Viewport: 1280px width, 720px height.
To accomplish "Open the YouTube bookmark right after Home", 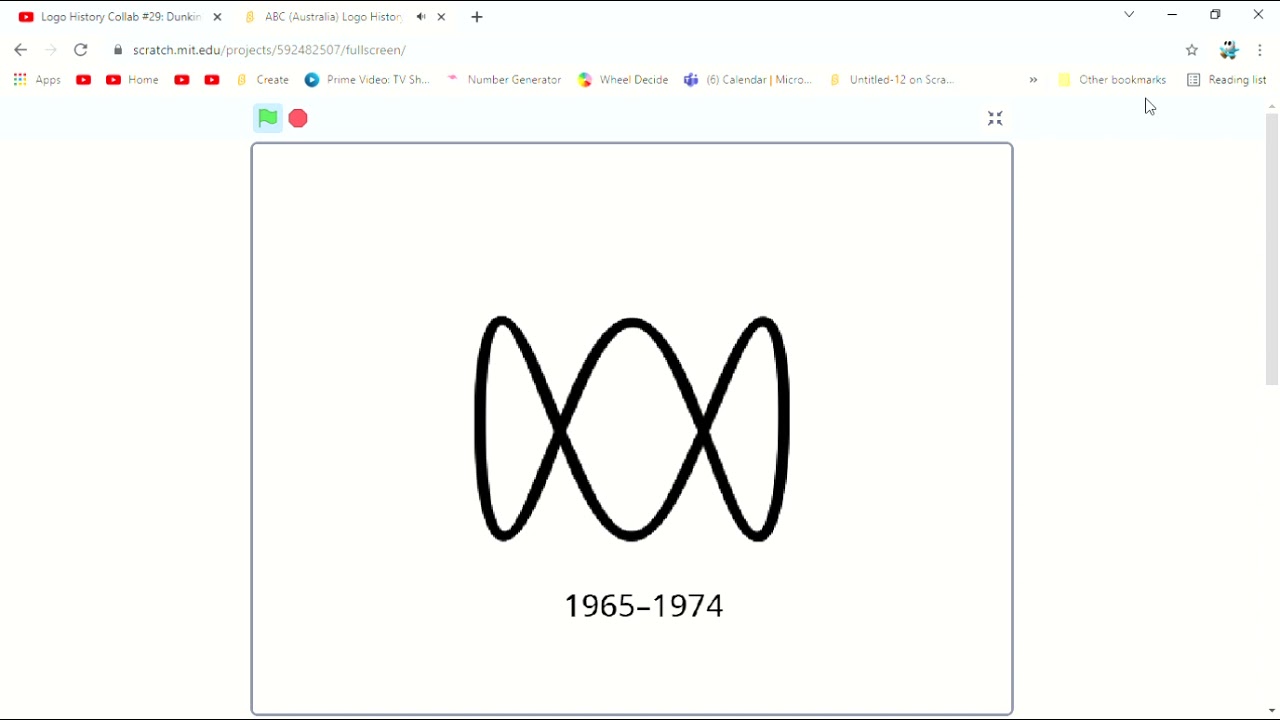I will [x=182, y=80].
